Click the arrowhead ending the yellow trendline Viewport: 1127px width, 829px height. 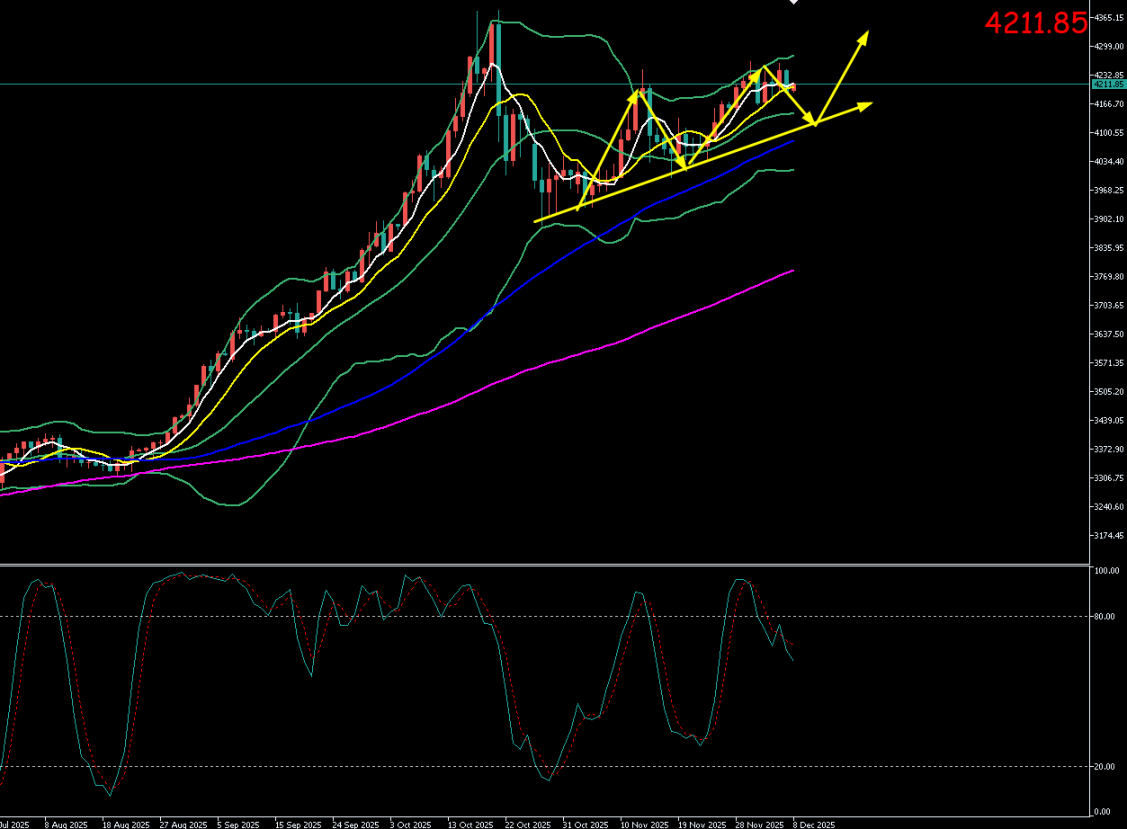tap(866, 104)
